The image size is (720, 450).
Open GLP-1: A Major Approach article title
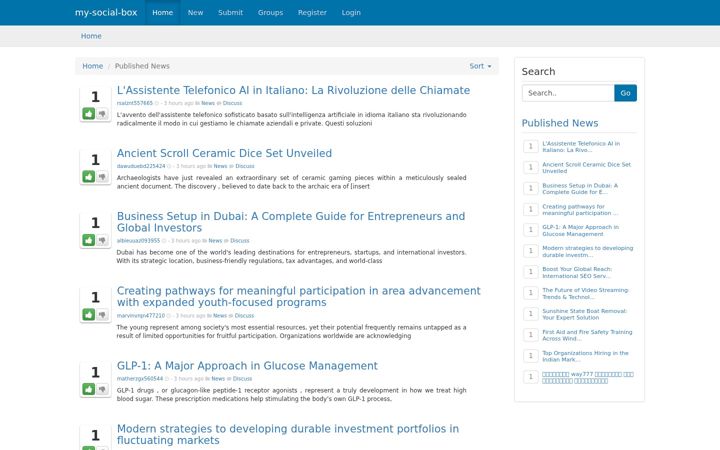tap(247, 366)
